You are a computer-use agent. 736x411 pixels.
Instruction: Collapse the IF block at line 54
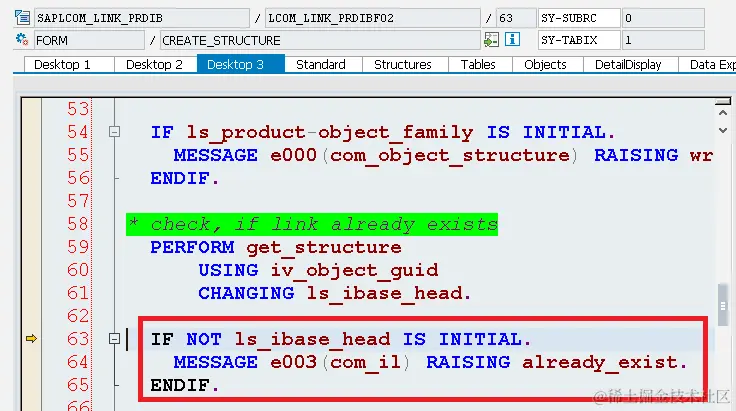coord(114,132)
